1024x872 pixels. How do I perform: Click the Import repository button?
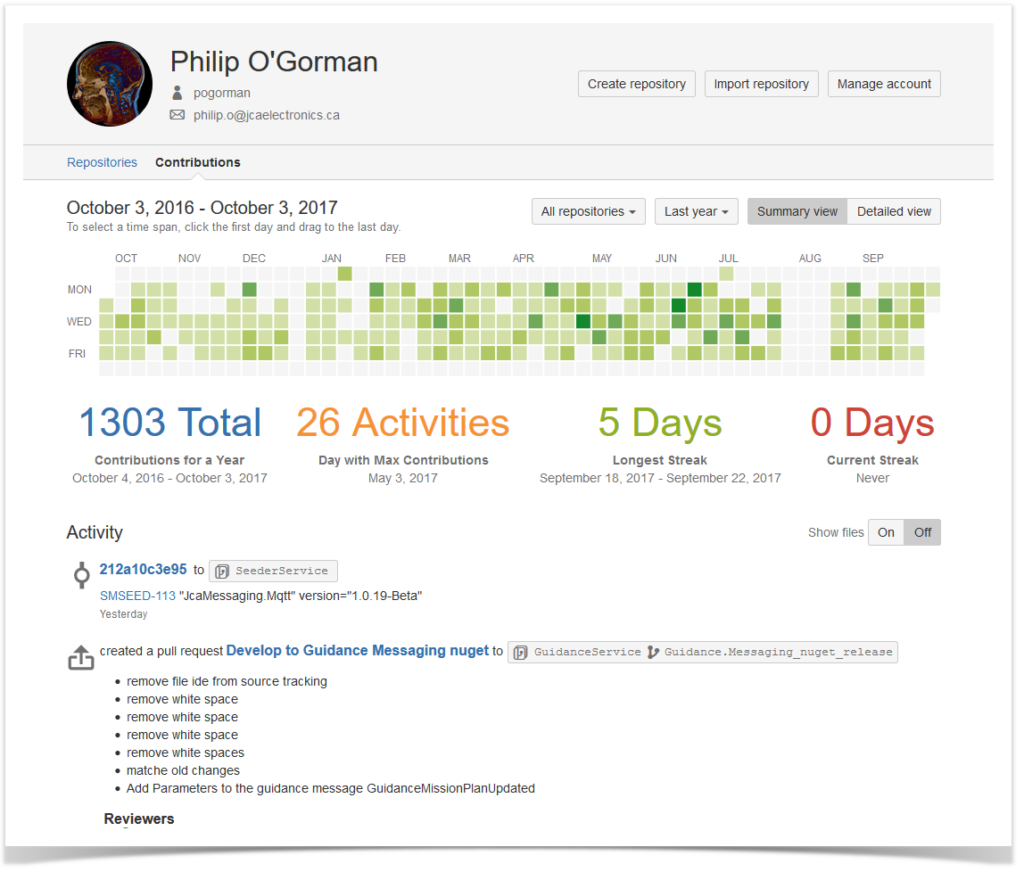point(761,84)
